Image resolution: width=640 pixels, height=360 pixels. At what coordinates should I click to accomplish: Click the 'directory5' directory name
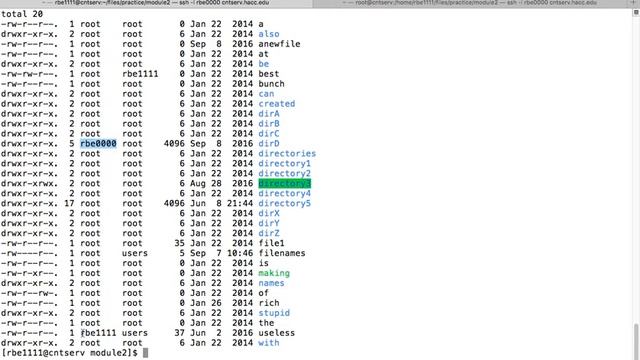(x=284, y=204)
